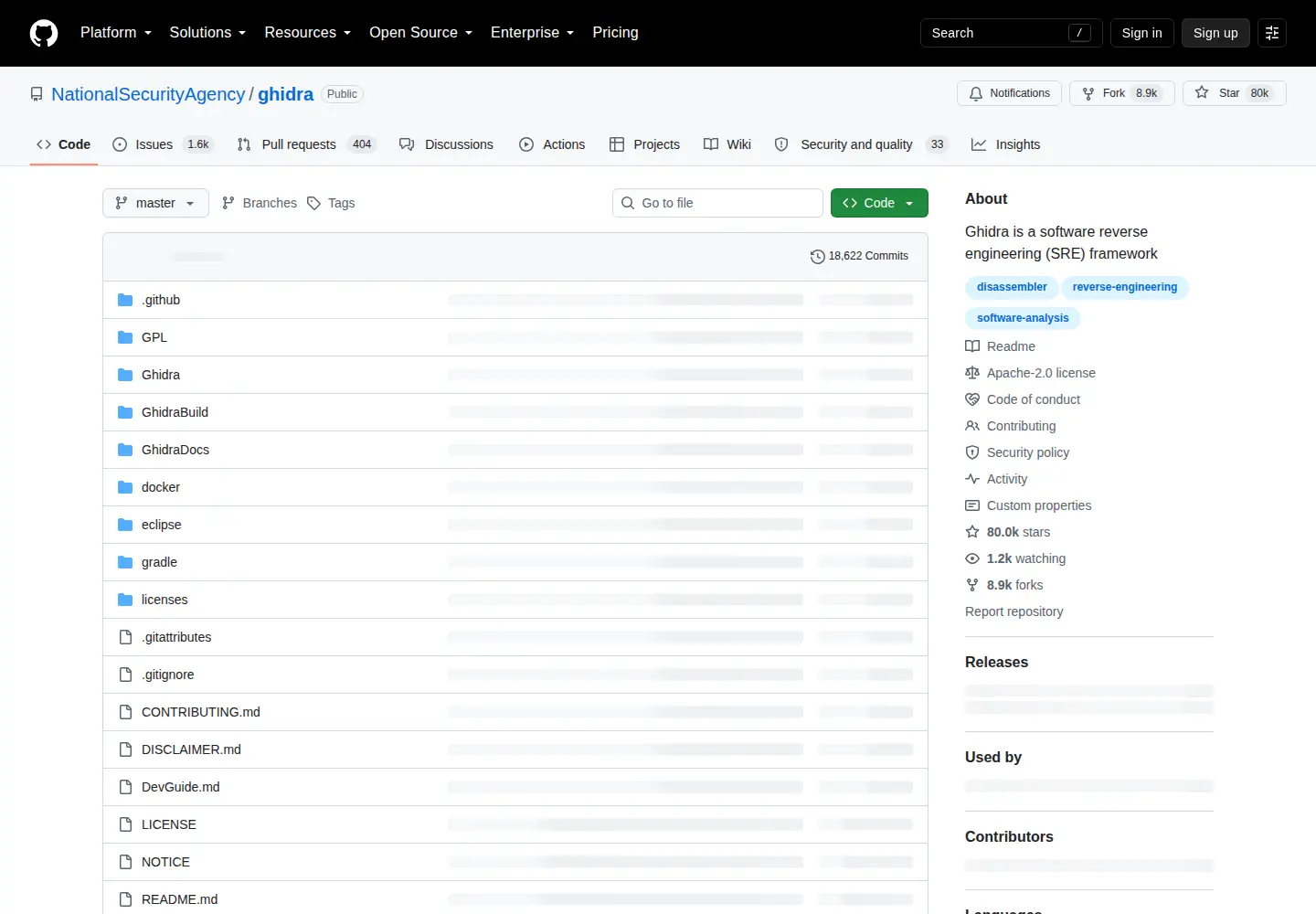The width and height of the screenshot is (1316, 914).
Task: Click the Go to file field
Action: [717, 203]
